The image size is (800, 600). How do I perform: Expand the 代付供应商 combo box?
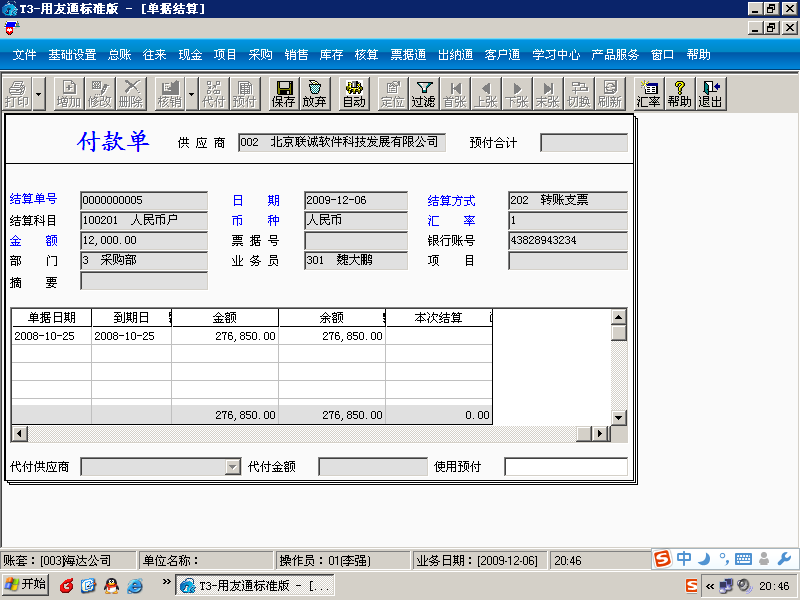(x=233, y=467)
